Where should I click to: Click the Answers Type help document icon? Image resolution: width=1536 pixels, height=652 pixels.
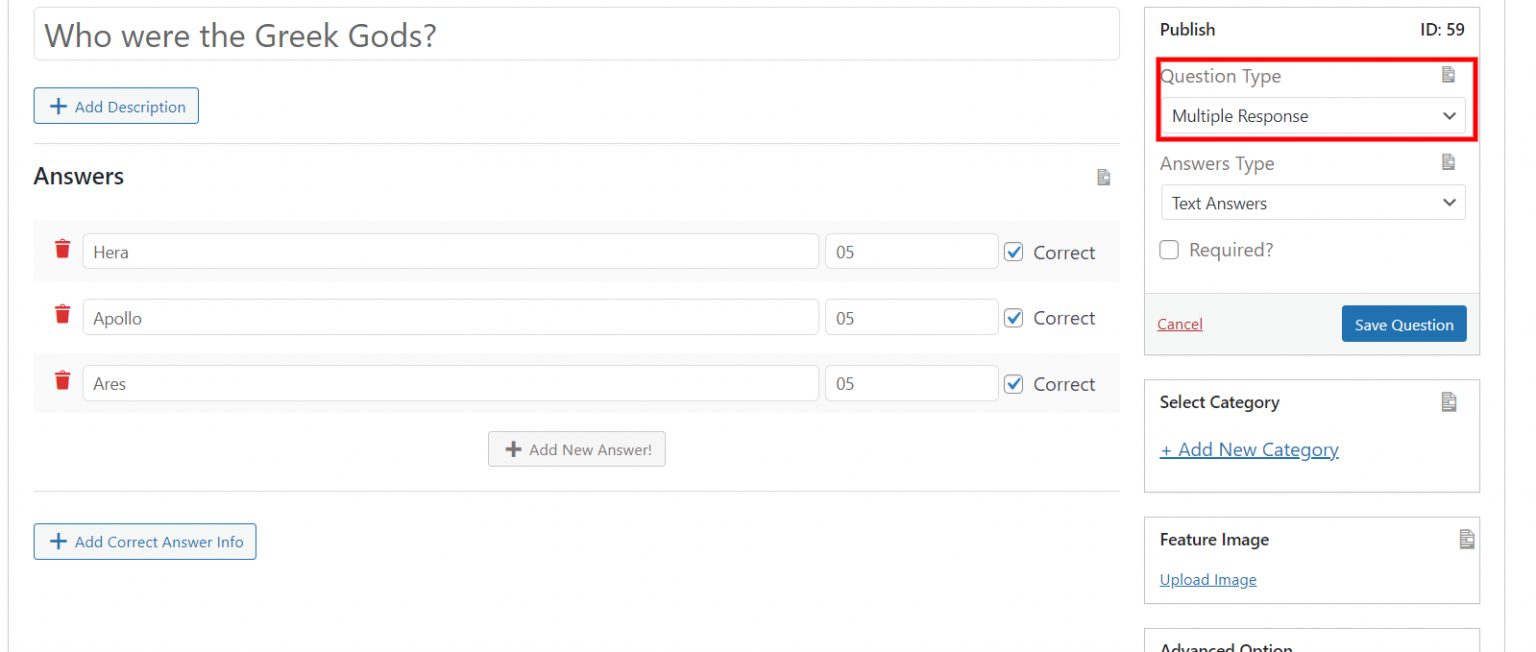pos(1448,162)
